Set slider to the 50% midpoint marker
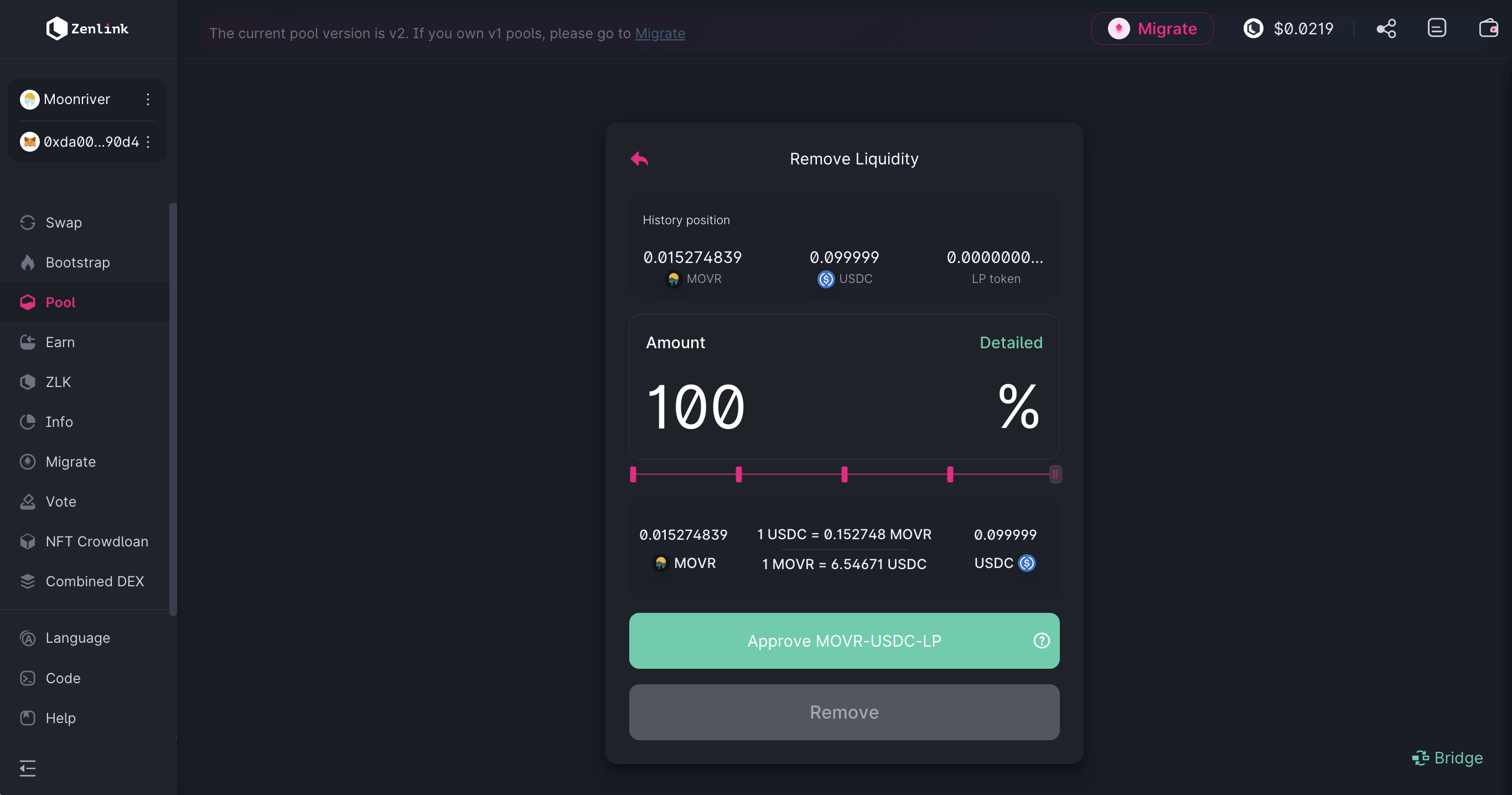The image size is (1512, 795). [x=844, y=474]
